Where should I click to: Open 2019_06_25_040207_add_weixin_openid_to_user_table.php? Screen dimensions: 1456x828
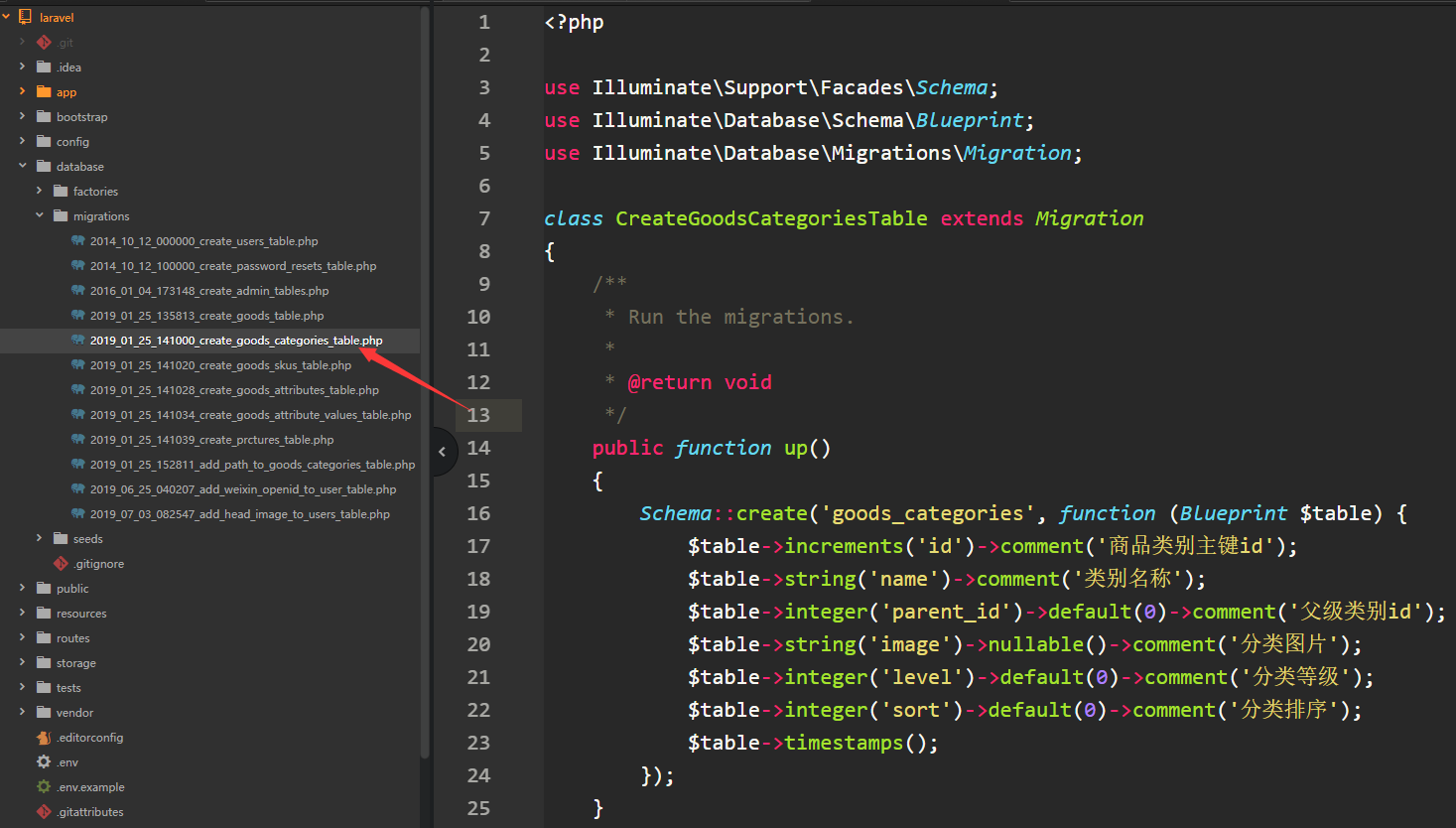coord(243,489)
